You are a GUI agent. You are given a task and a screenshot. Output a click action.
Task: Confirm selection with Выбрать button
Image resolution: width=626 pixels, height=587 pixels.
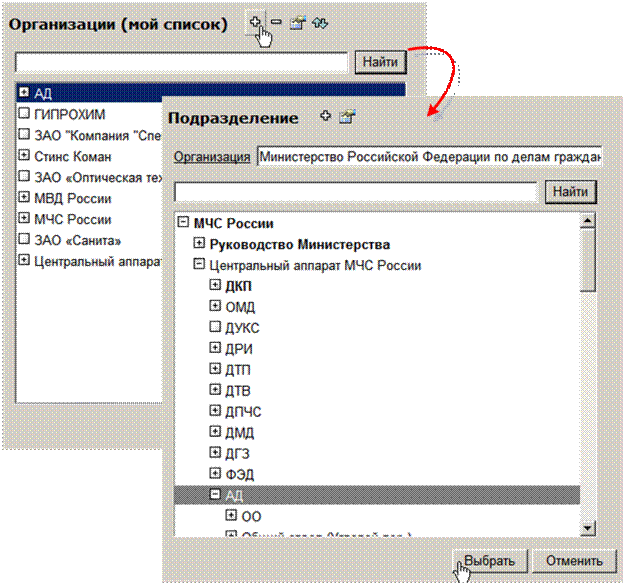[490, 561]
